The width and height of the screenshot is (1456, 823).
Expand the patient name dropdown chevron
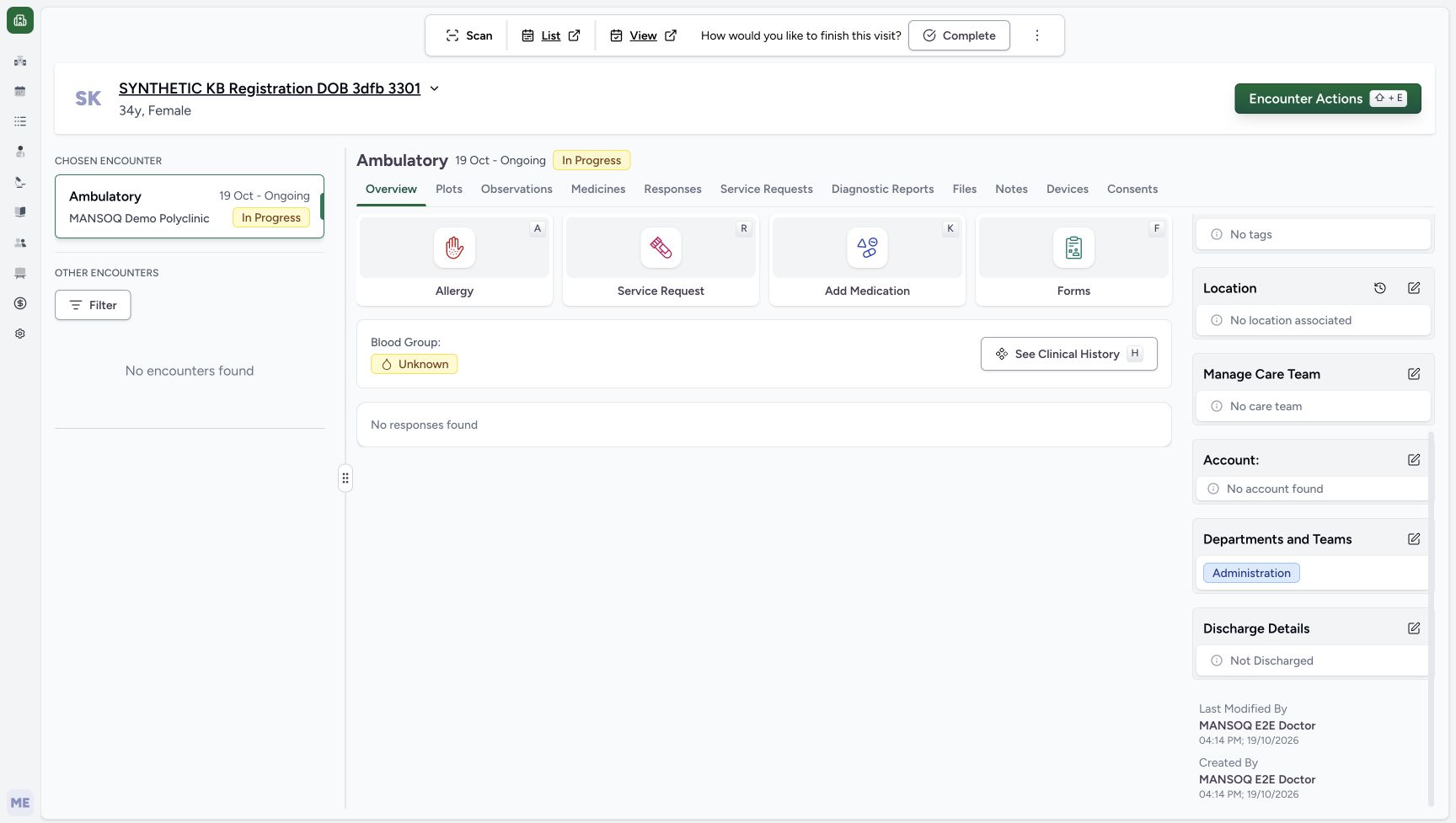(434, 88)
